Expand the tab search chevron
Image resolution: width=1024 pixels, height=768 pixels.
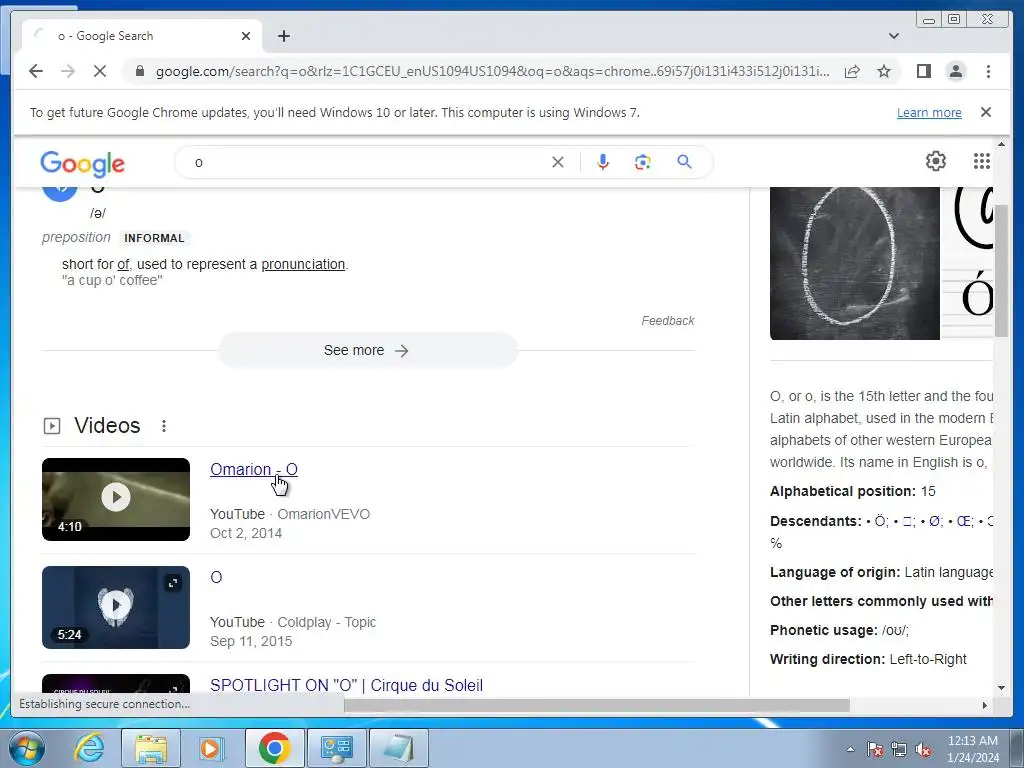point(893,36)
